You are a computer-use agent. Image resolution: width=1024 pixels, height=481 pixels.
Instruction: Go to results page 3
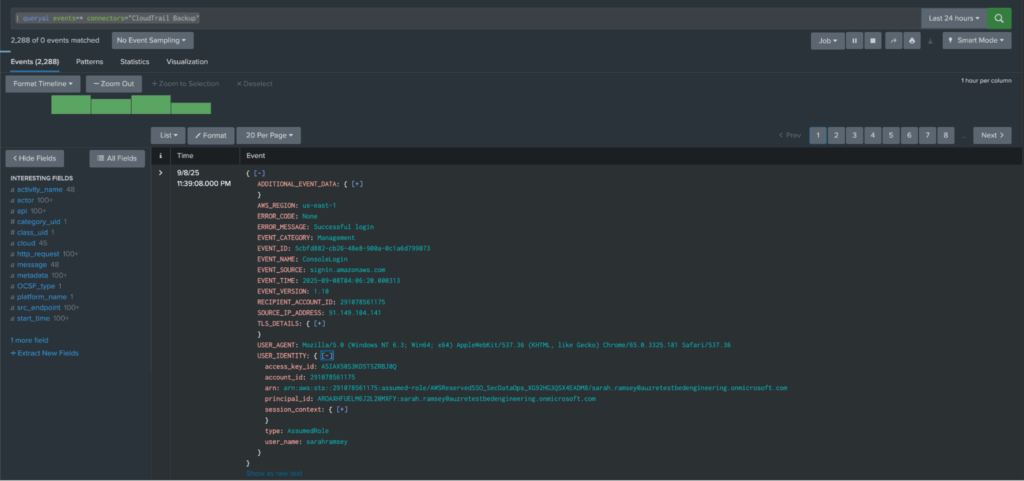[854, 135]
